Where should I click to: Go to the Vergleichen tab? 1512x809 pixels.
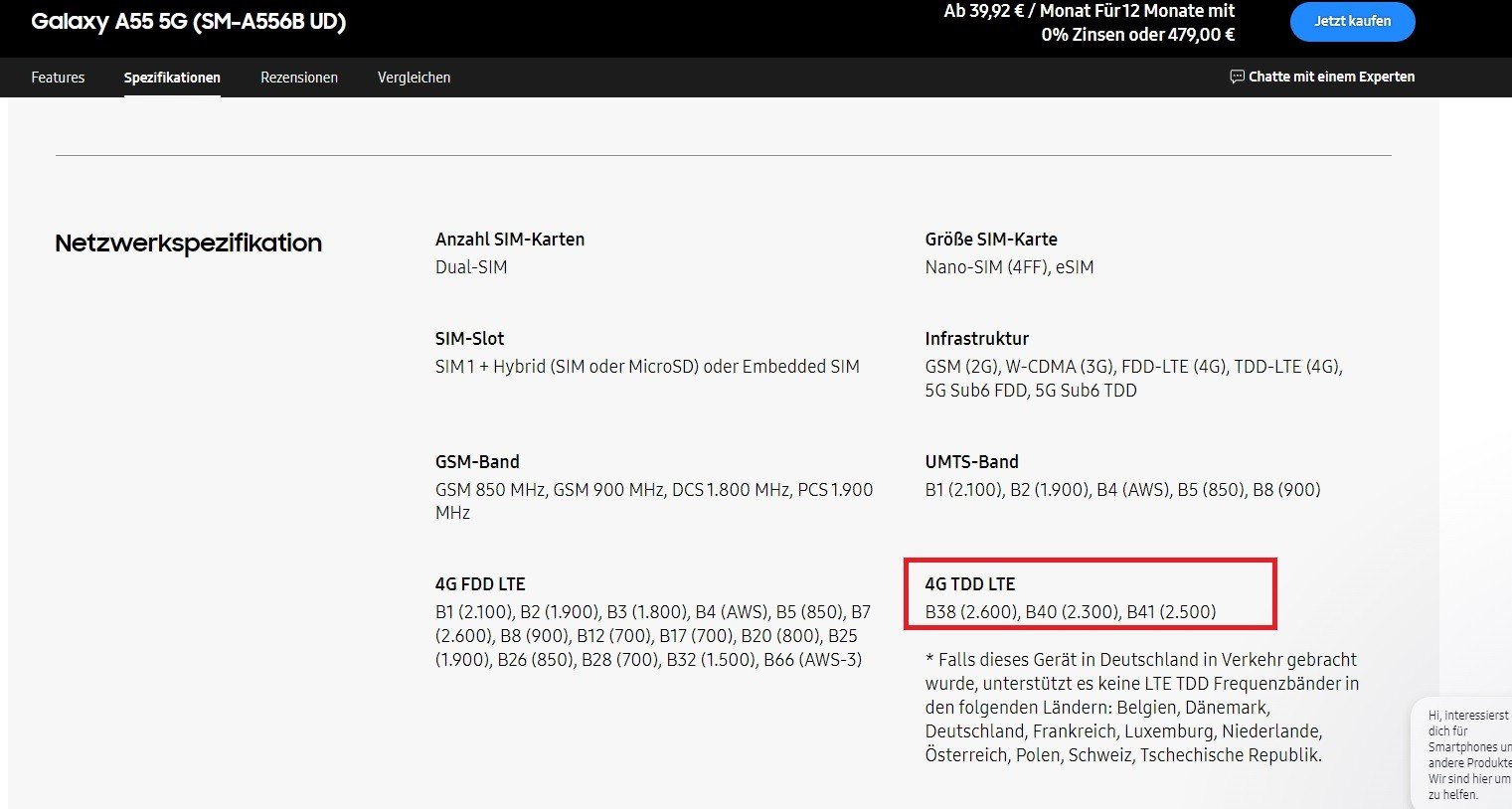click(414, 78)
